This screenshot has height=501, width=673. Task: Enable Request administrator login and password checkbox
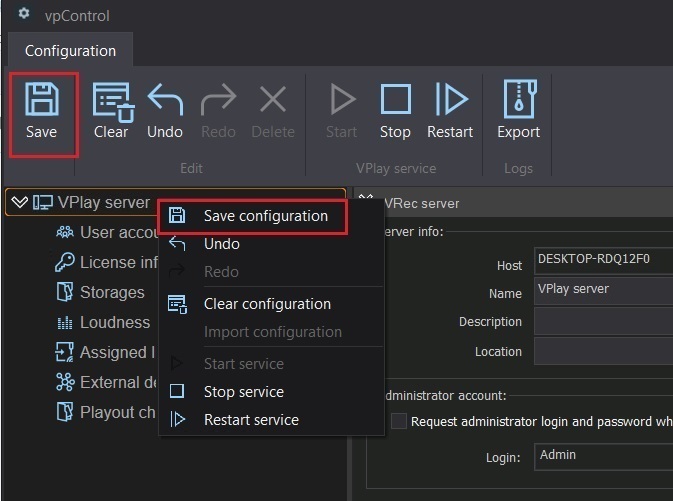pyautogui.click(x=399, y=421)
